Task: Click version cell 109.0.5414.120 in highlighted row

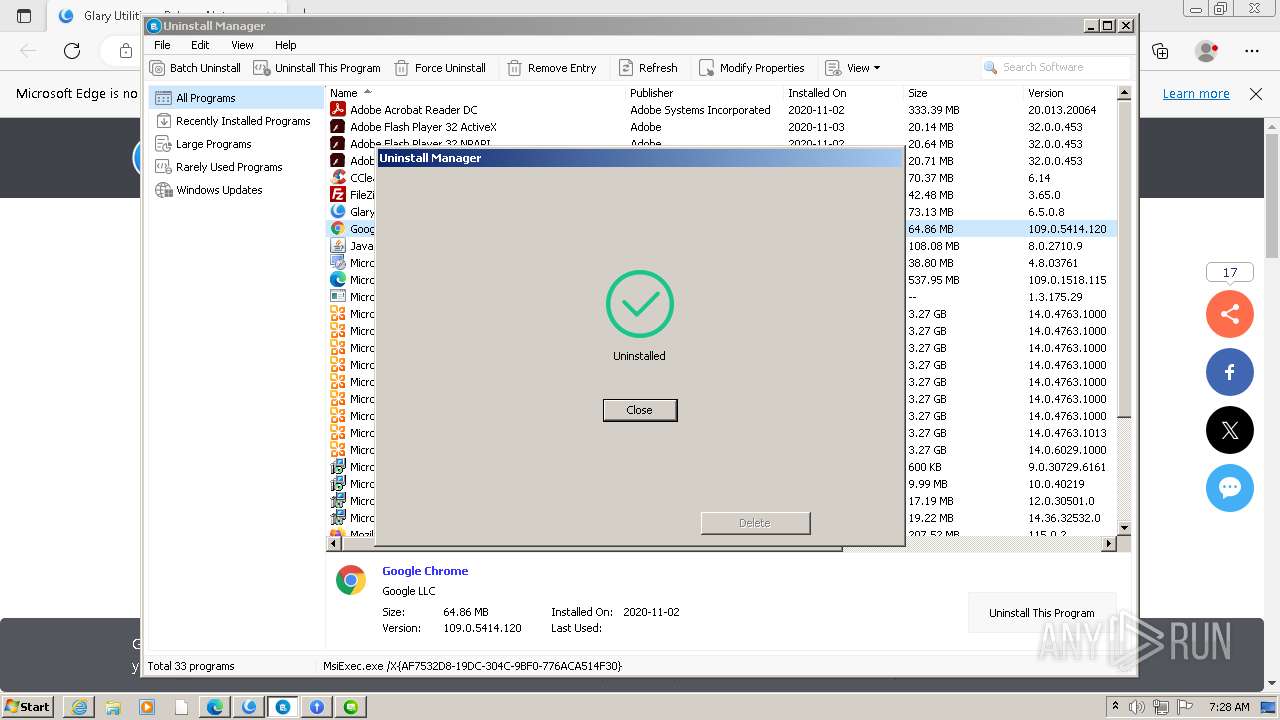Action: click(x=1067, y=229)
